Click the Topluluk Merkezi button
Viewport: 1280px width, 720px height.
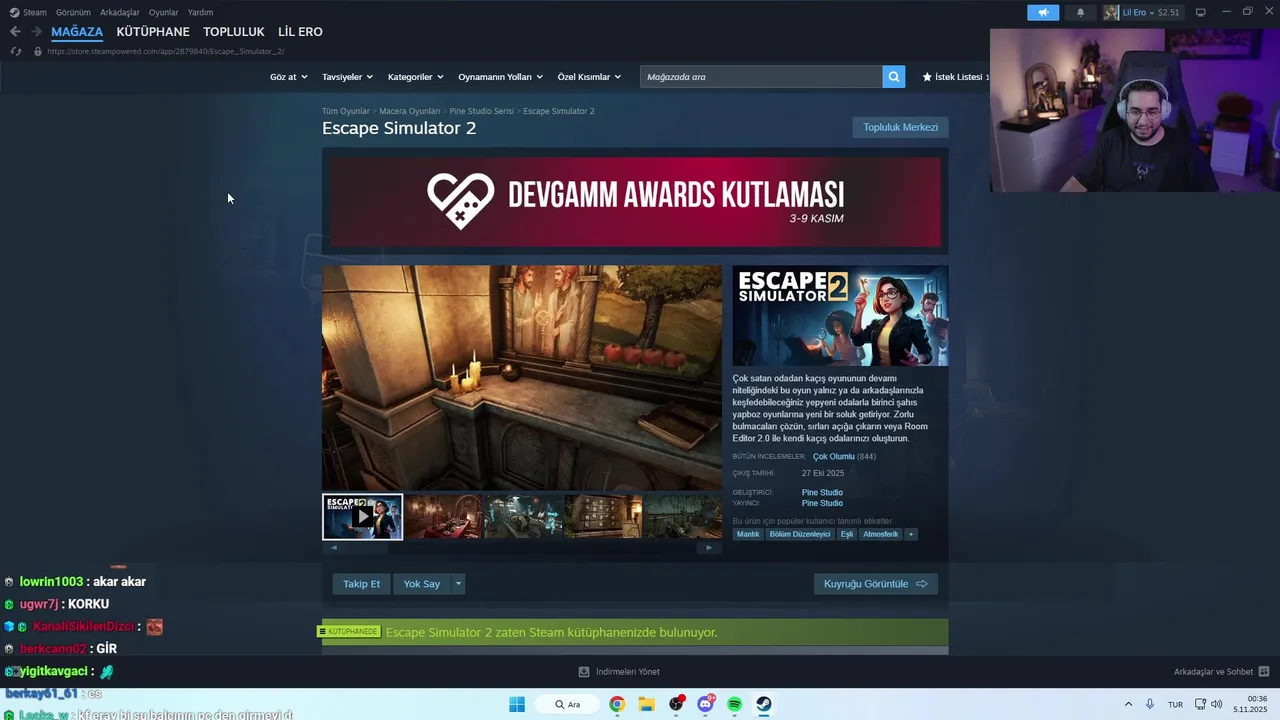pos(900,127)
